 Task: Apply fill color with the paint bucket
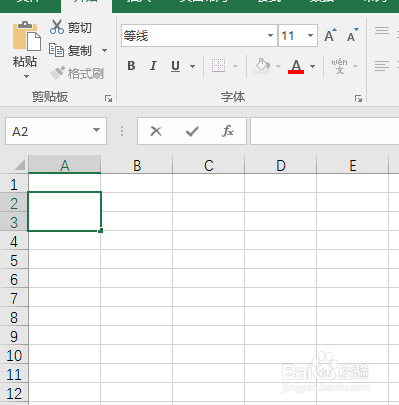pos(262,66)
